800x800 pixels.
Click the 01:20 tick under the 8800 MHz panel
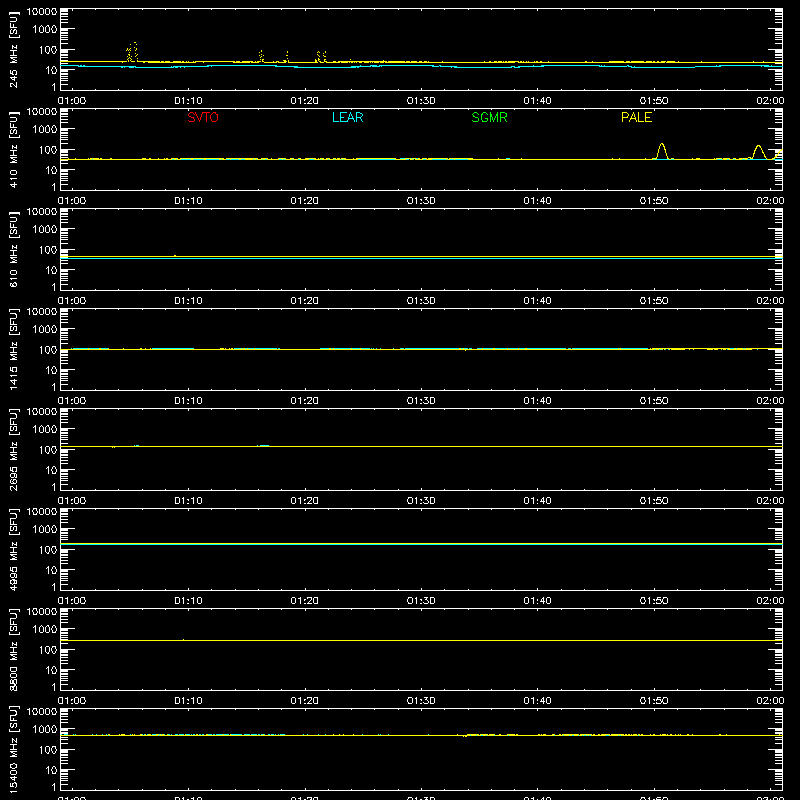click(x=305, y=701)
